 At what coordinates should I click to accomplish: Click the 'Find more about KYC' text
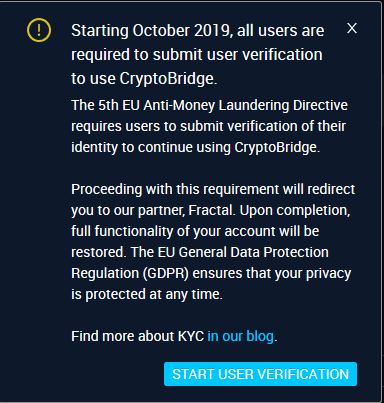[137, 336]
